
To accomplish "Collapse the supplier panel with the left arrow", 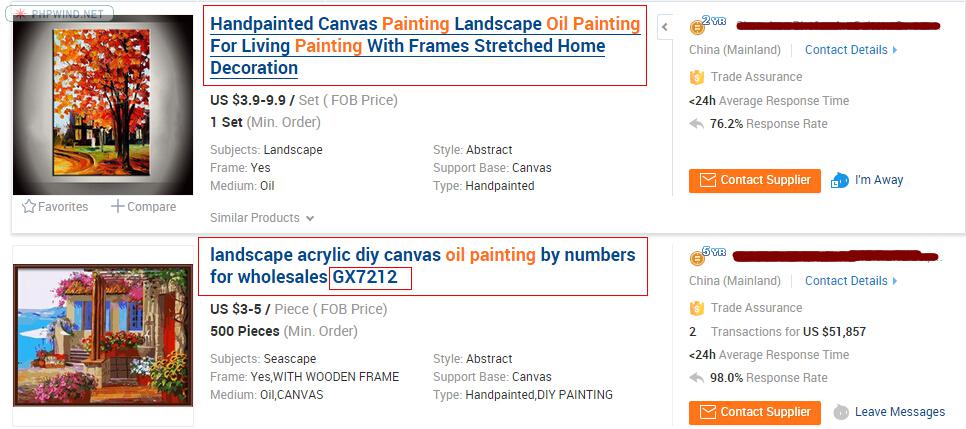I will tap(665, 28).
